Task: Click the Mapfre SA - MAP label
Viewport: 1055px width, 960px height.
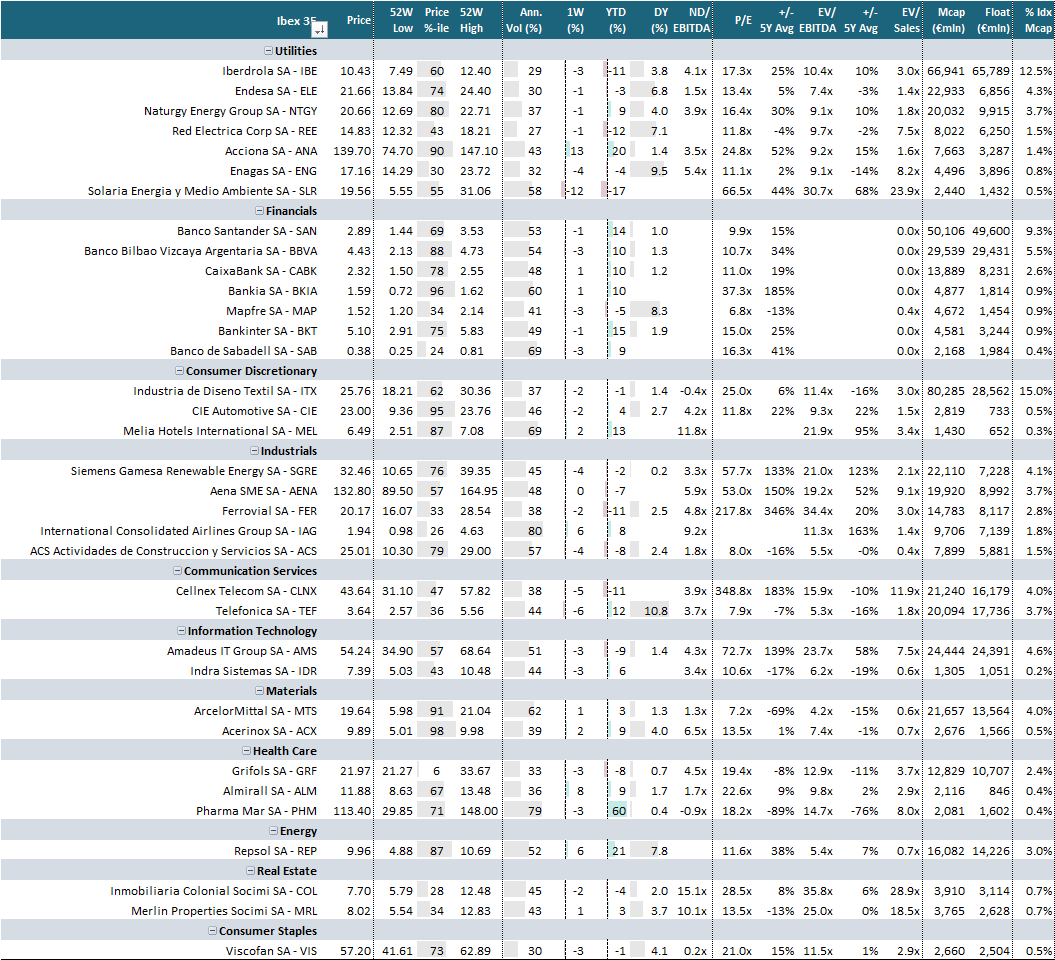Action: pyautogui.click(x=272, y=311)
